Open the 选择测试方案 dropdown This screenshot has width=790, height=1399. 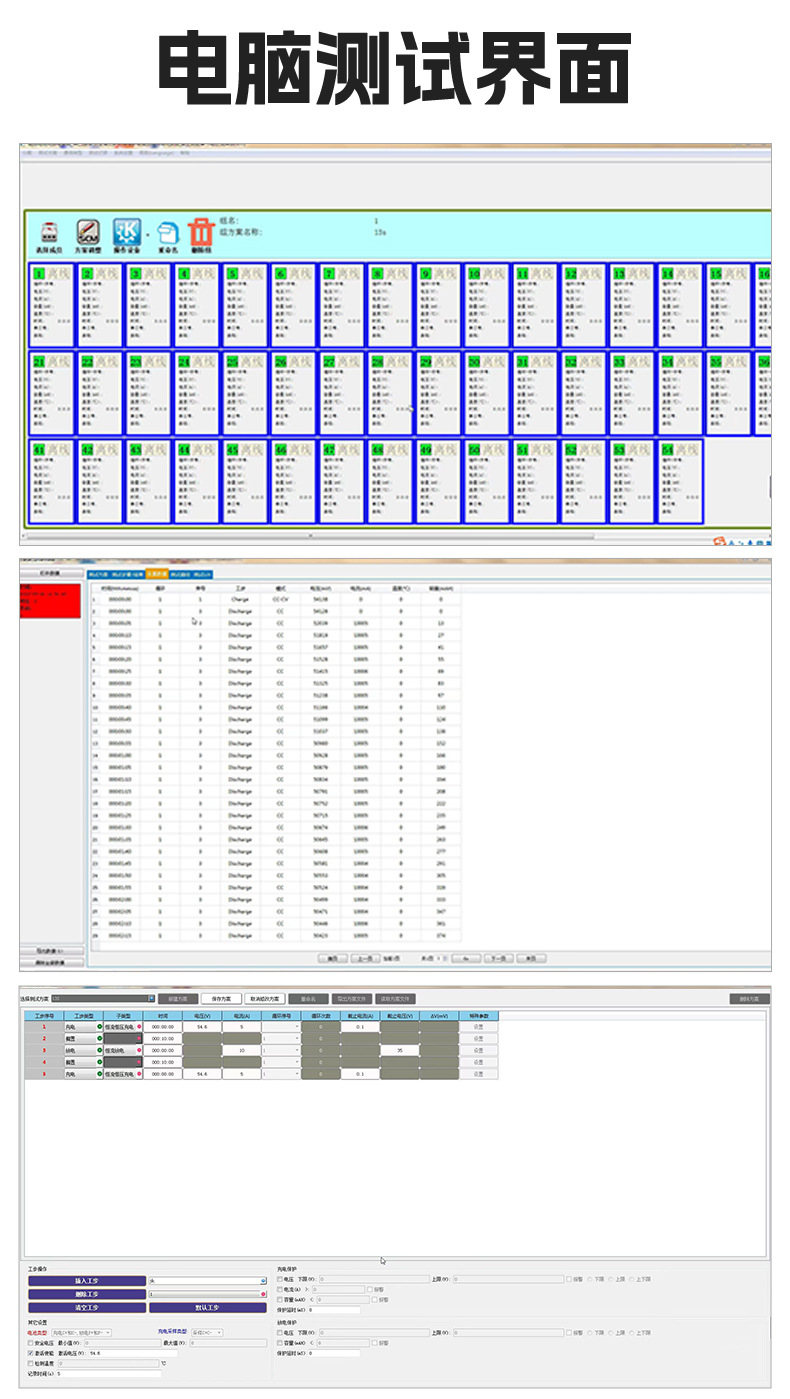click(x=104, y=998)
